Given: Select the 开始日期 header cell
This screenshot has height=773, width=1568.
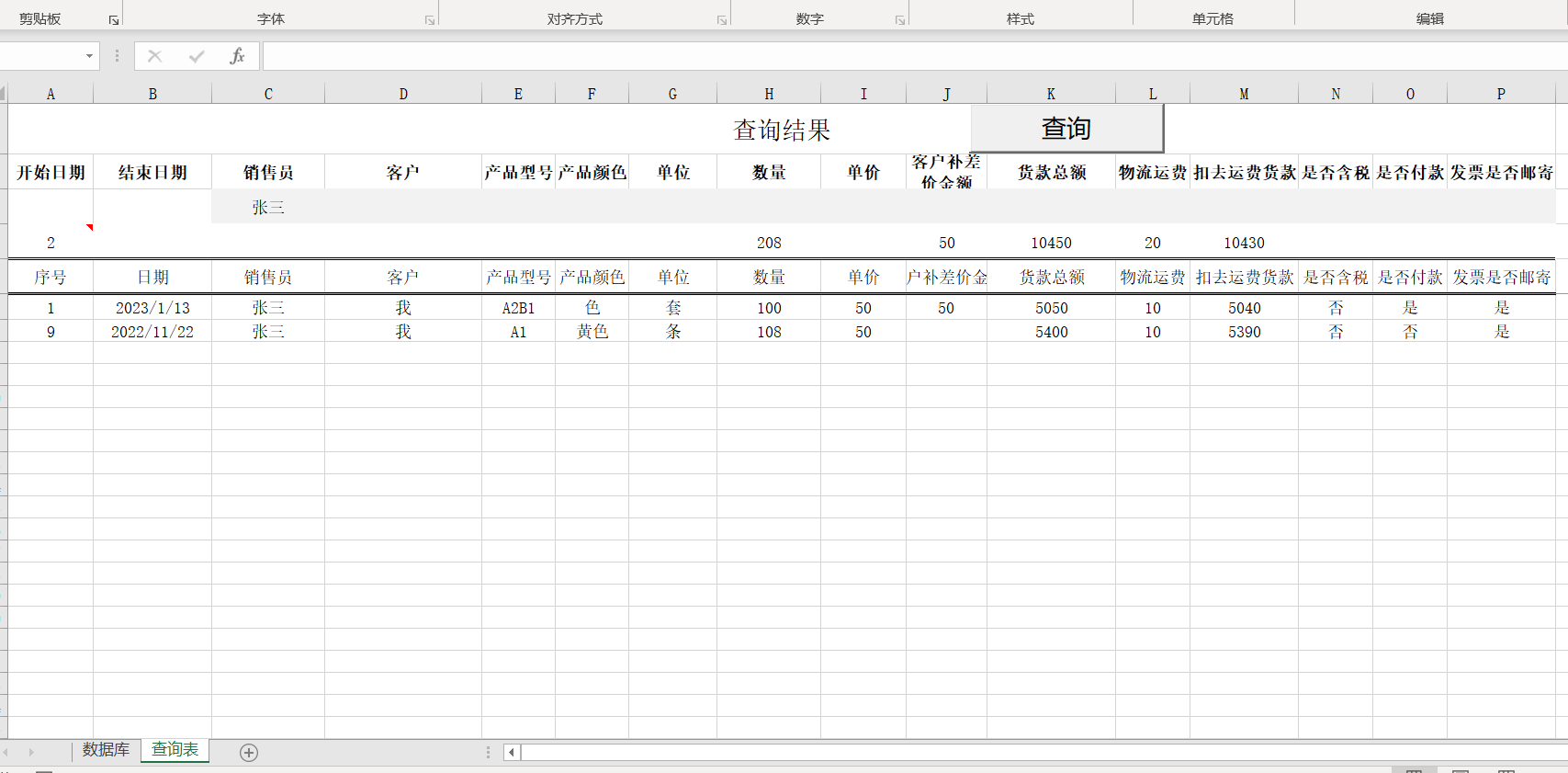Looking at the screenshot, I should (x=51, y=172).
